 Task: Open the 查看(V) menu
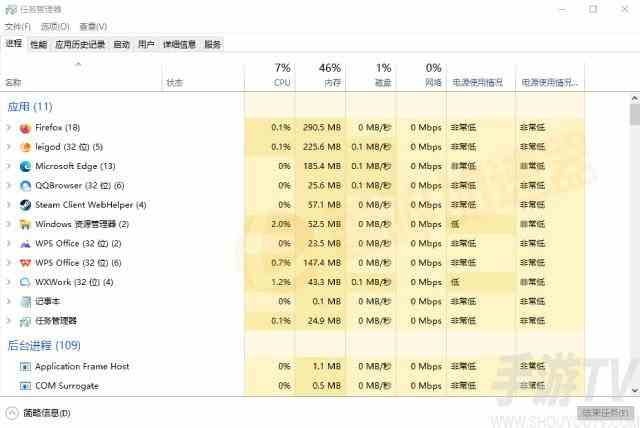[93, 27]
